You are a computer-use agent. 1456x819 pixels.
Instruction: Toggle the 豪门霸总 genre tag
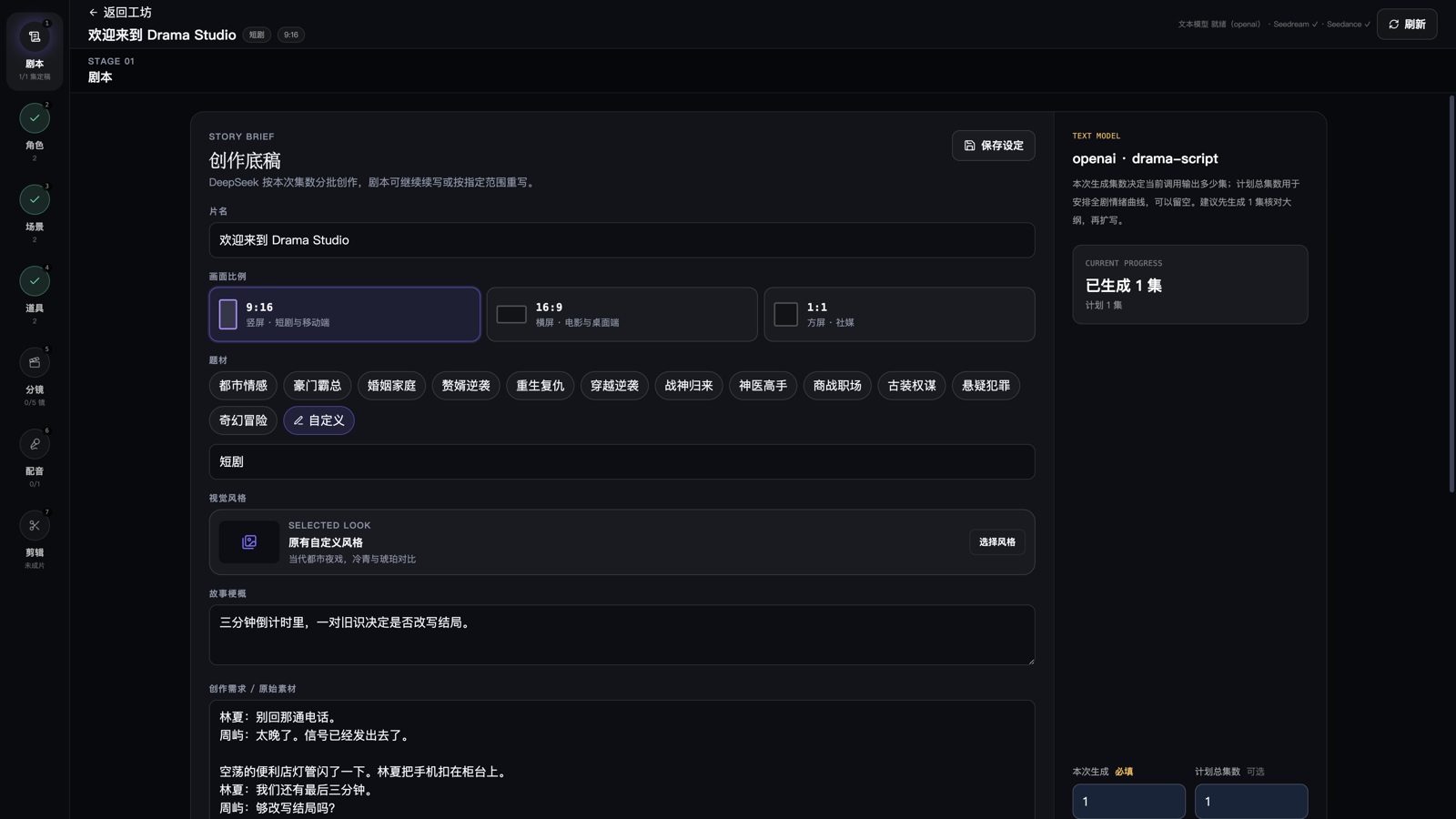click(x=318, y=386)
